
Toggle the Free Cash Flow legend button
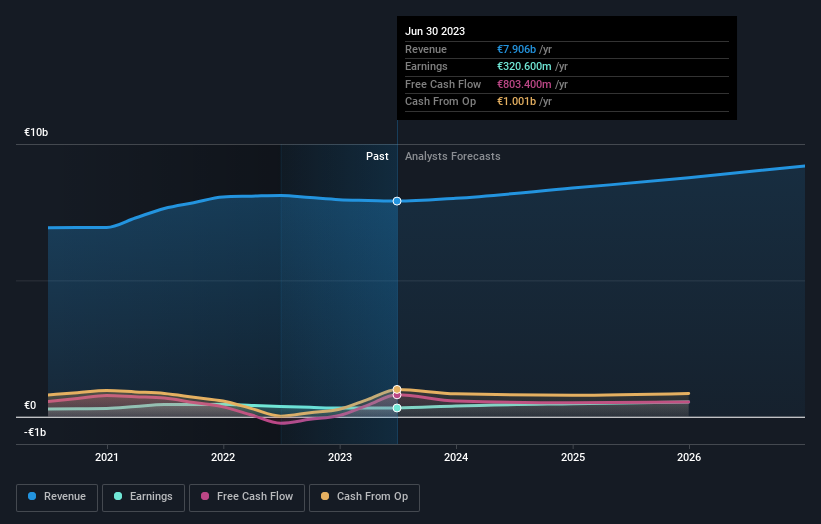(247, 497)
